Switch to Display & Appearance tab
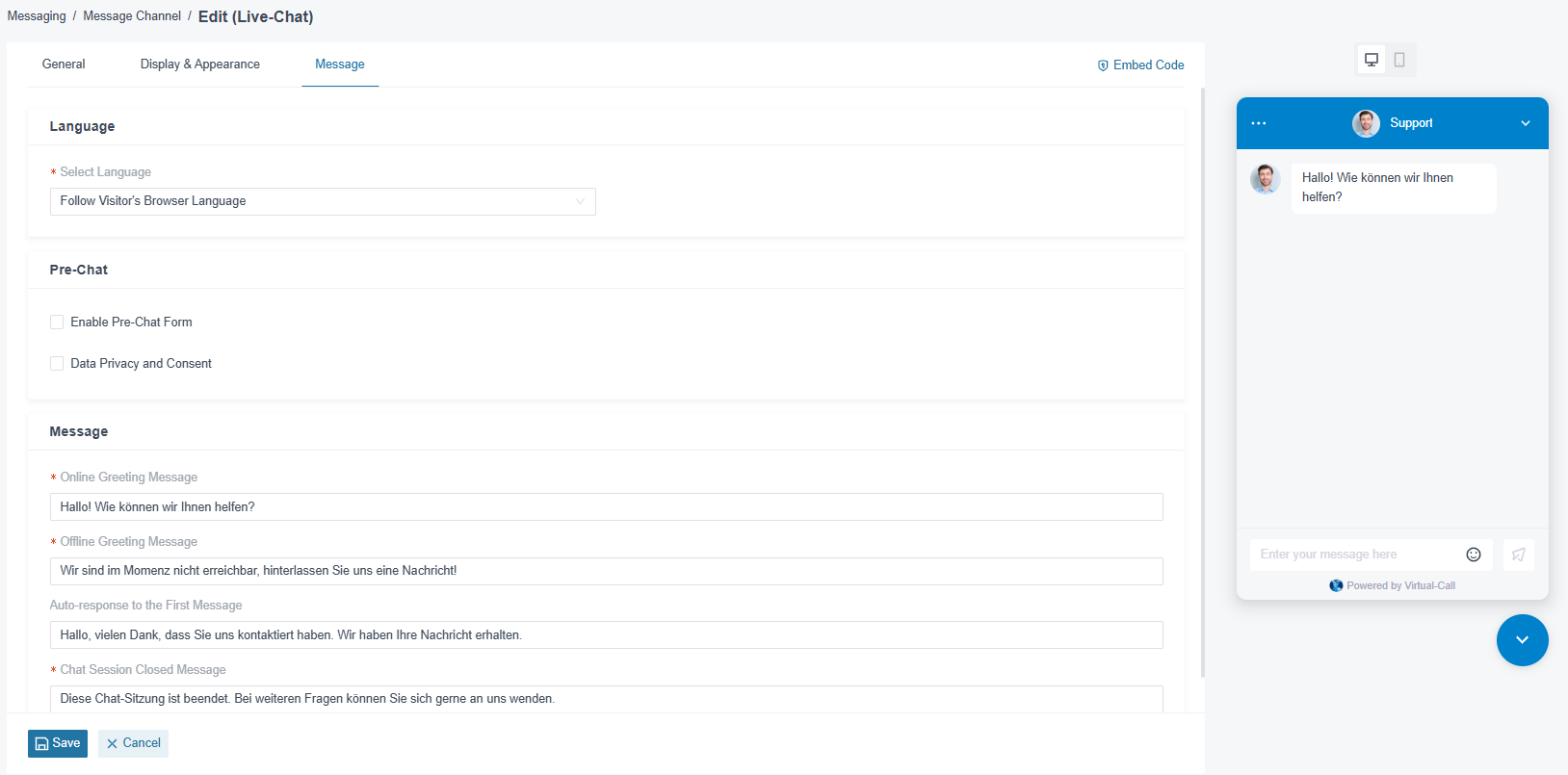This screenshot has height=775, width=1568. click(x=200, y=65)
